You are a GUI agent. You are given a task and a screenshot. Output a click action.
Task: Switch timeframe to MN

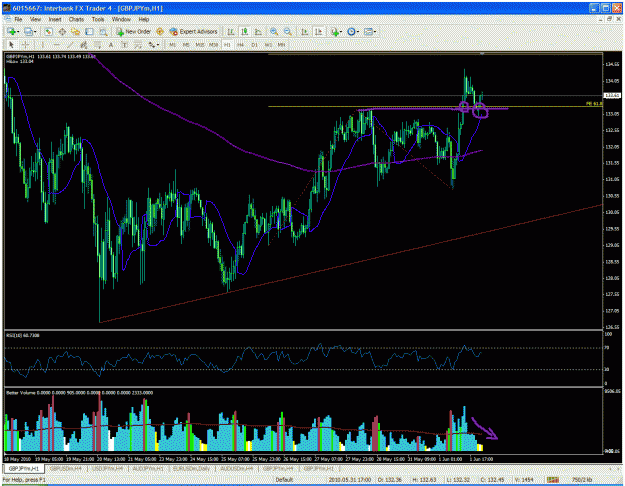tap(281, 45)
